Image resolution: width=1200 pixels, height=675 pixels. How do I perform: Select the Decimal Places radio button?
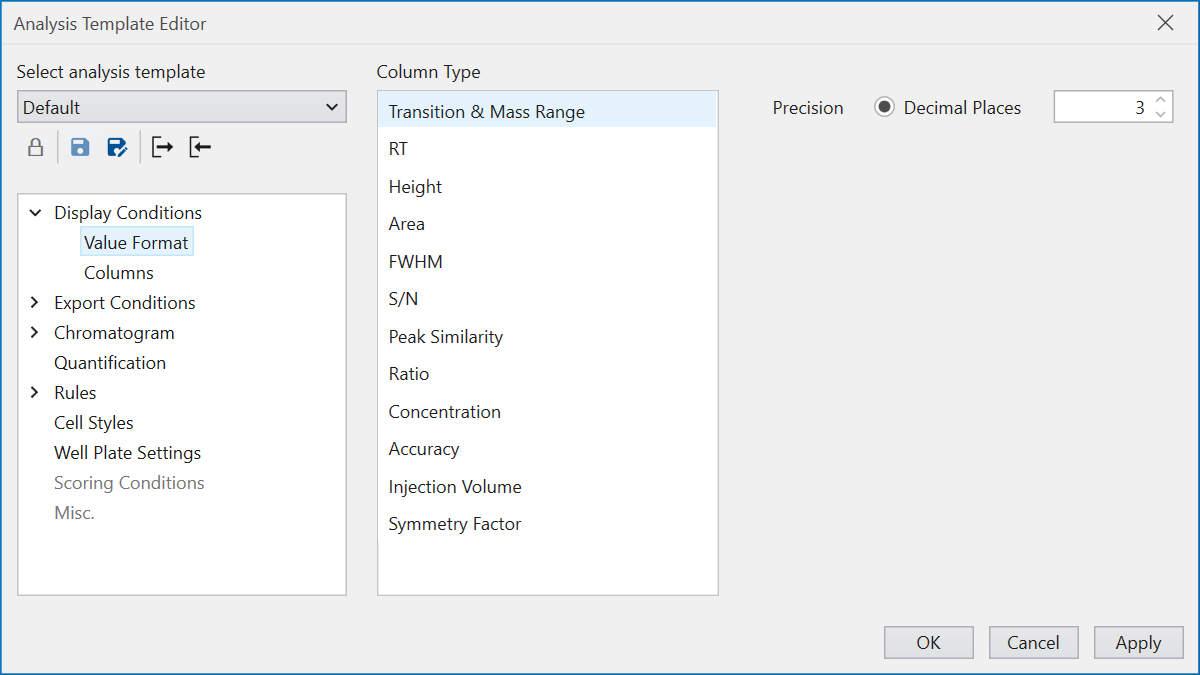(x=884, y=108)
